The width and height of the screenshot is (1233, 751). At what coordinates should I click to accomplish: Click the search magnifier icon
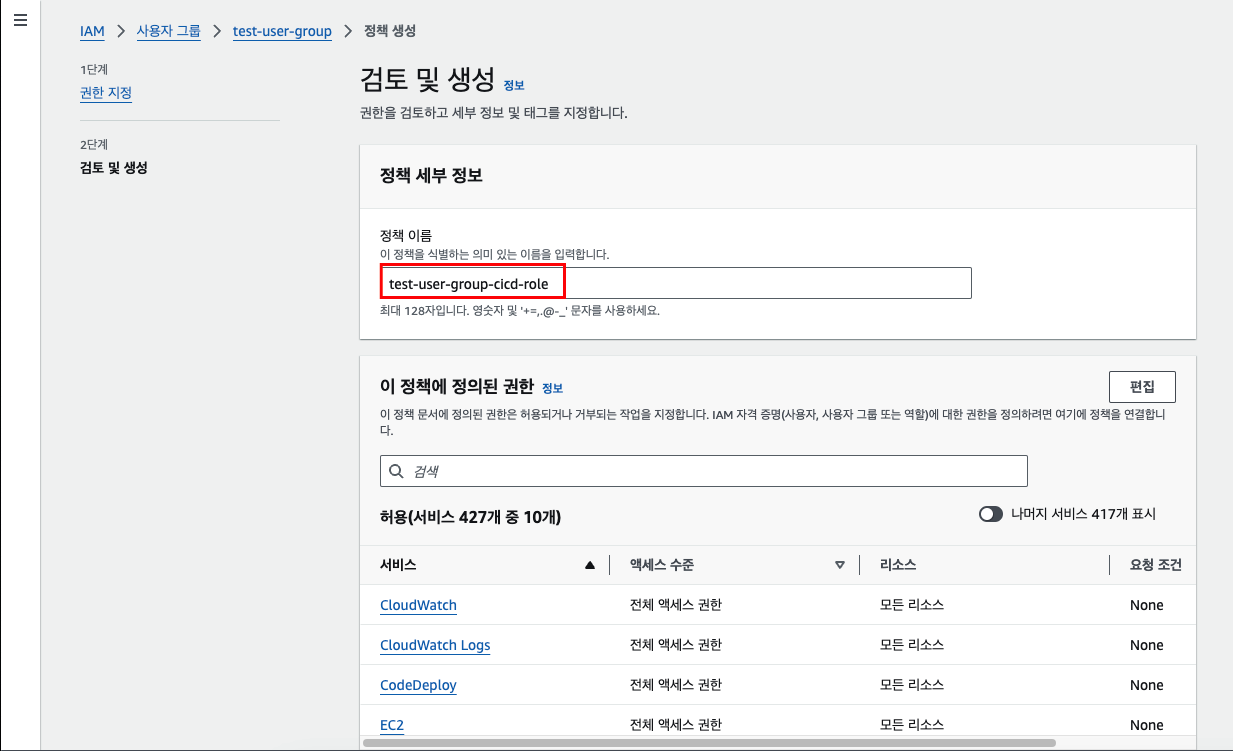point(397,470)
